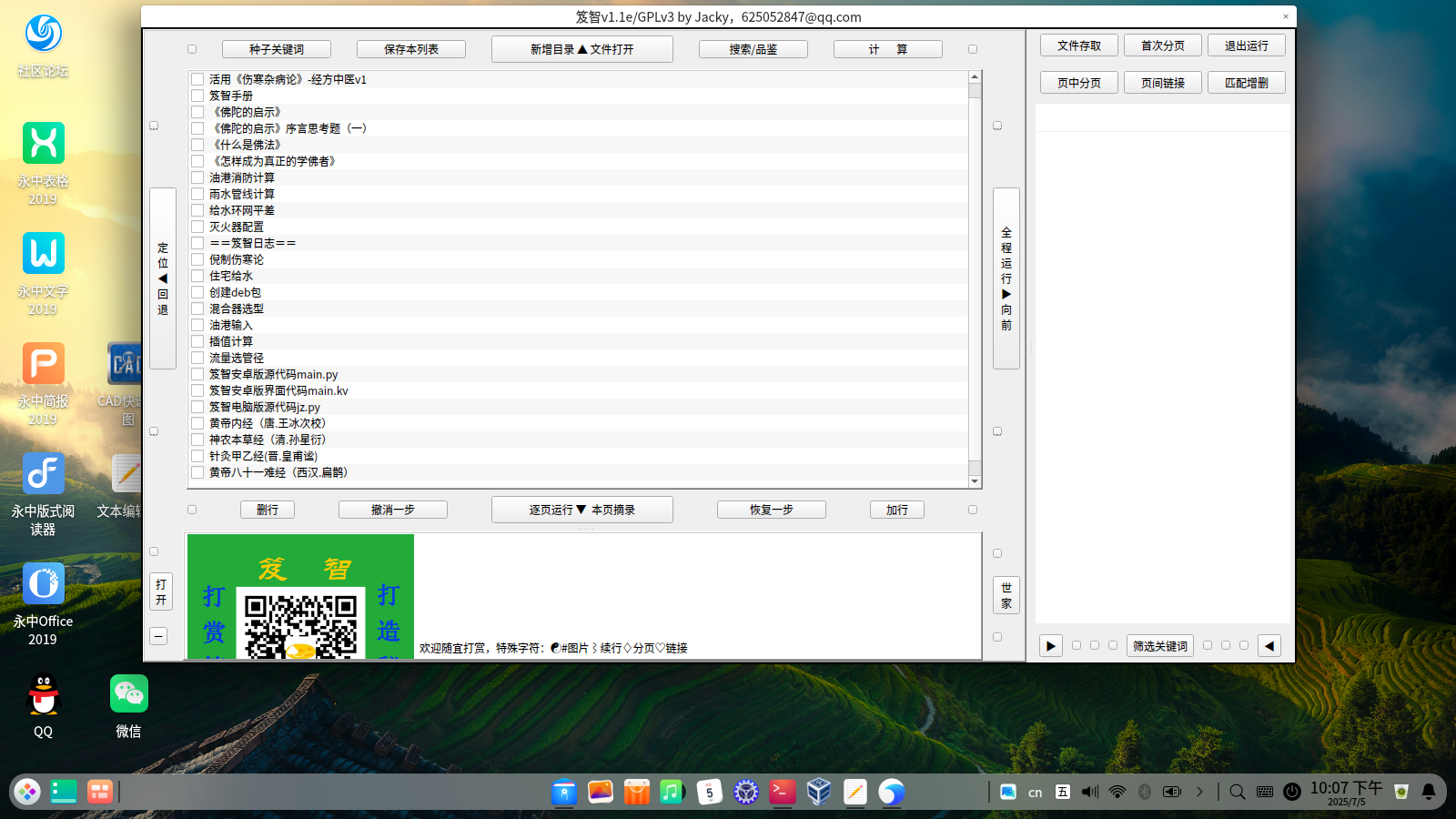Open the QQ penguin desktop icon

click(x=43, y=705)
